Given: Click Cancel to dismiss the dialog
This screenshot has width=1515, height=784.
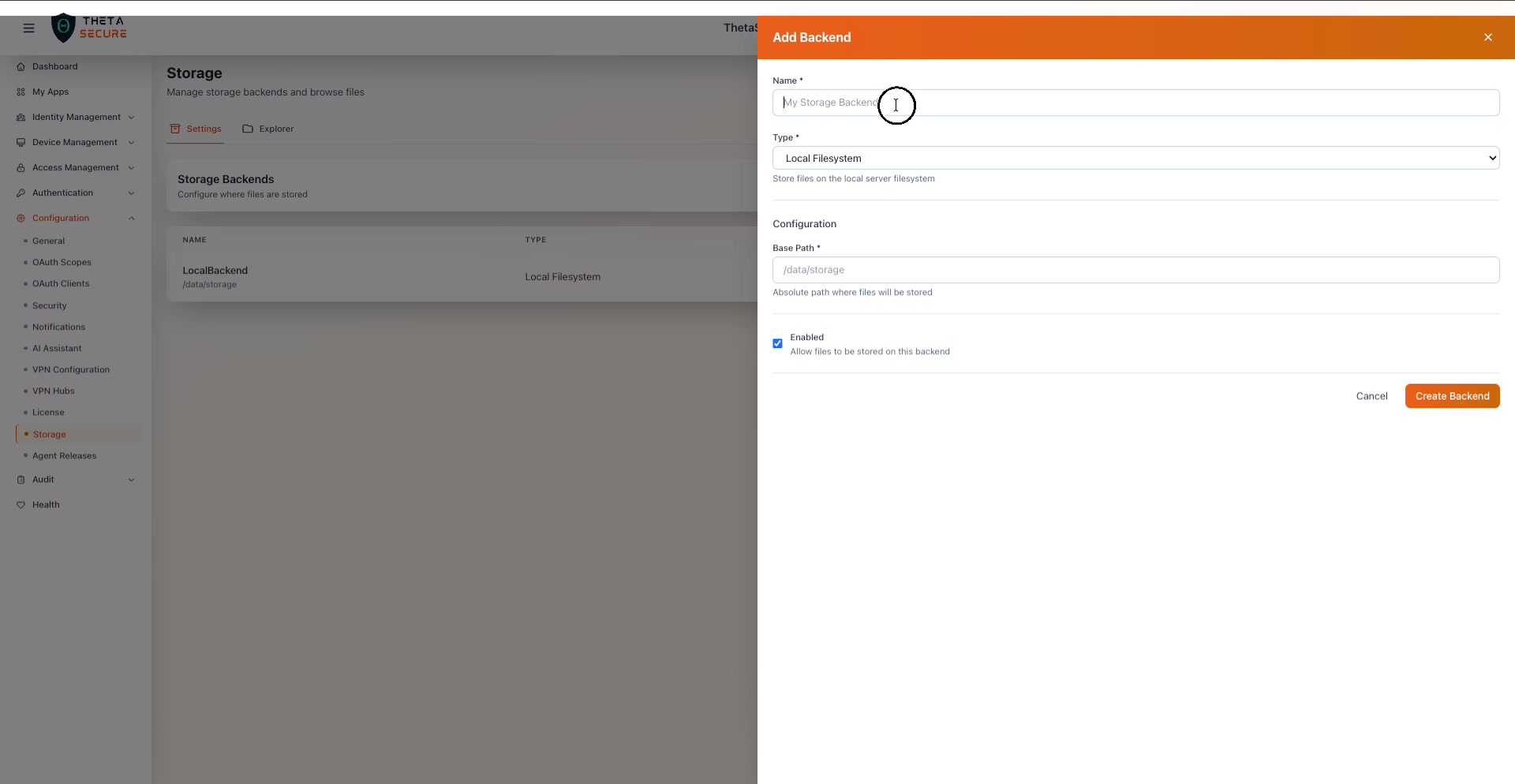Looking at the screenshot, I should pos(1372,396).
